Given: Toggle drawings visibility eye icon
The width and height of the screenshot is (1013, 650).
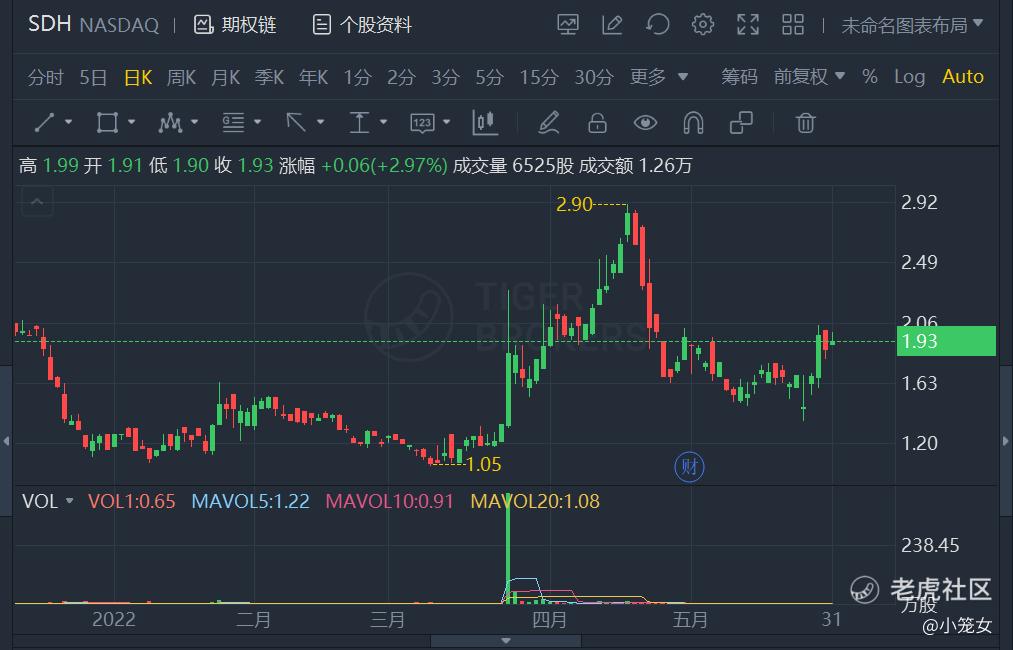Looking at the screenshot, I should click(645, 122).
